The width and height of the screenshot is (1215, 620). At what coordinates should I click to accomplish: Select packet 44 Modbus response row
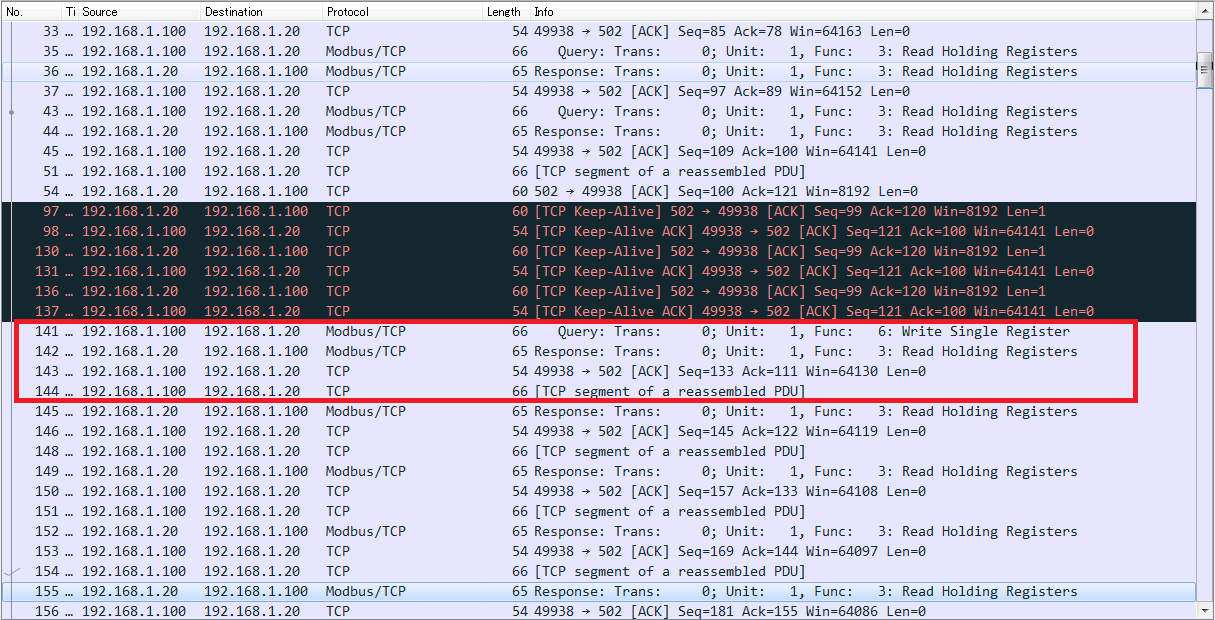[598, 131]
